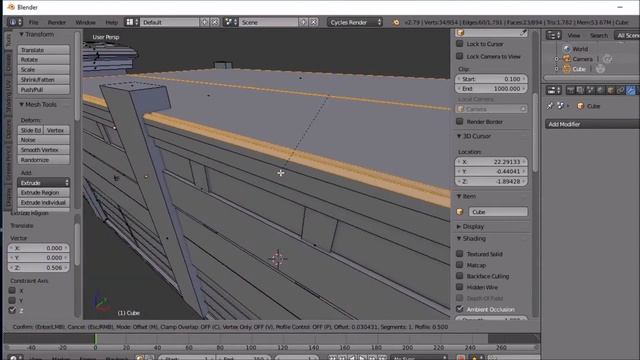Enable Matcap checkbox

460,264
